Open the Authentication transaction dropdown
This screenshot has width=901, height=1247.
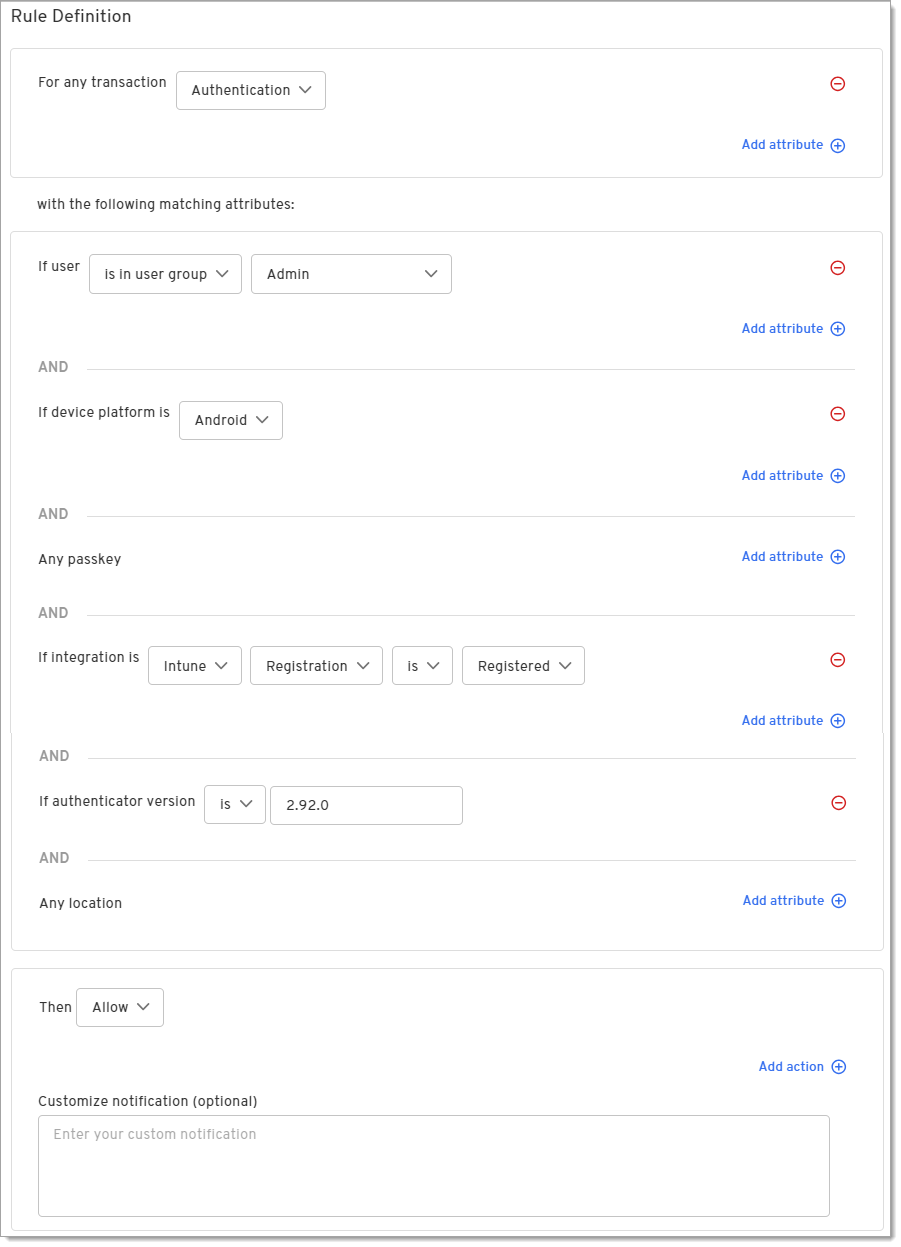pos(251,90)
